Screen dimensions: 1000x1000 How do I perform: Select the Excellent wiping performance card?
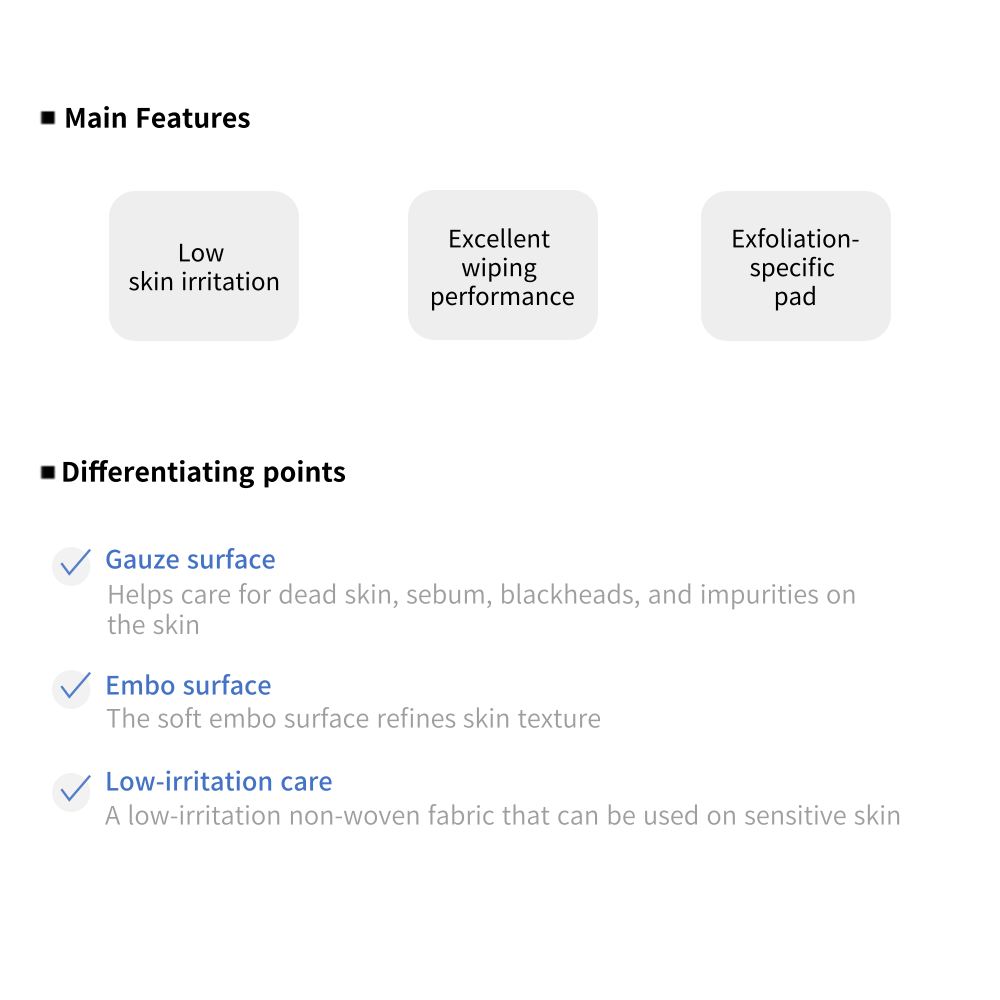pos(502,266)
